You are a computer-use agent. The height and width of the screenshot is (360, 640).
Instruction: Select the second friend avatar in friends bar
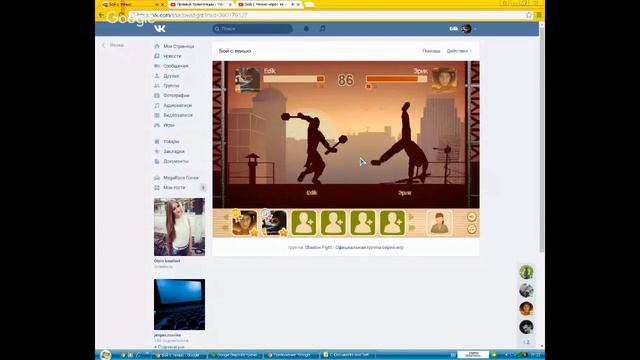click(x=274, y=223)
